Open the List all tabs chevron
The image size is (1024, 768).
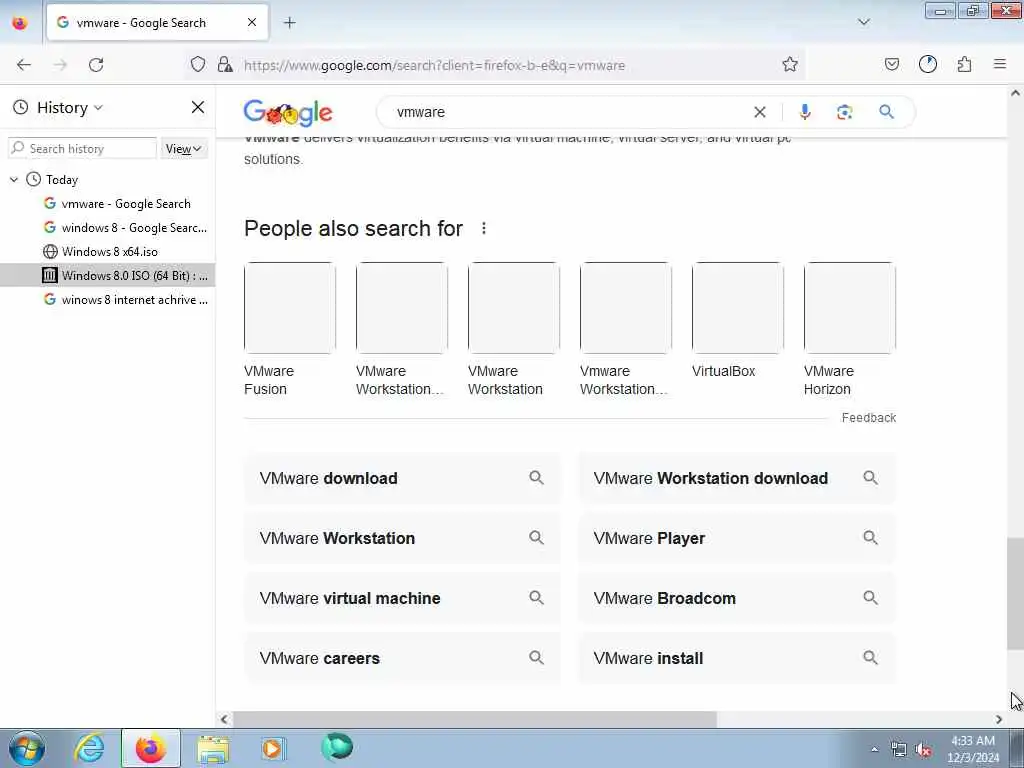tap(863, 22)
